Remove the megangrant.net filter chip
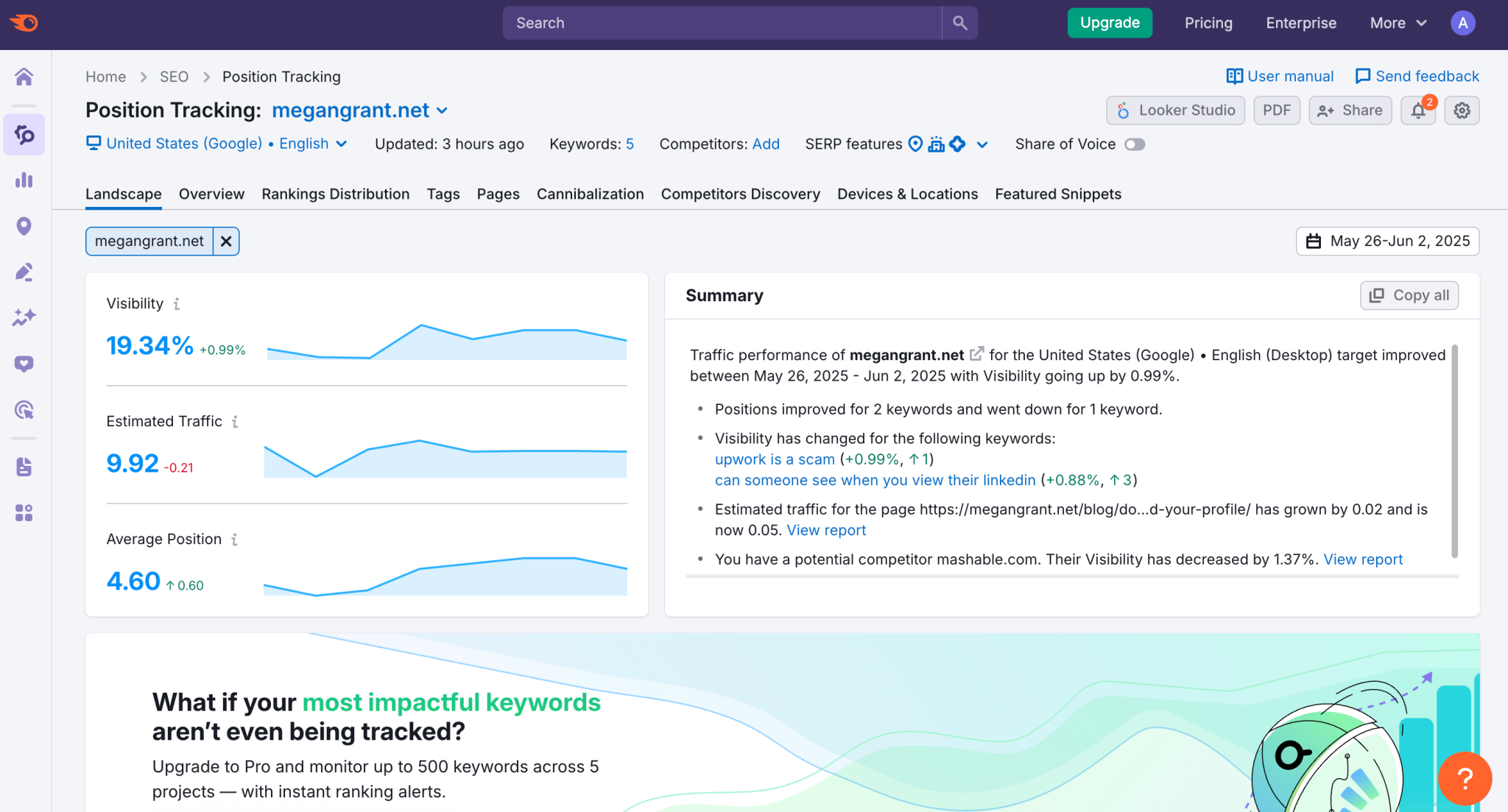 click(226, 241)
